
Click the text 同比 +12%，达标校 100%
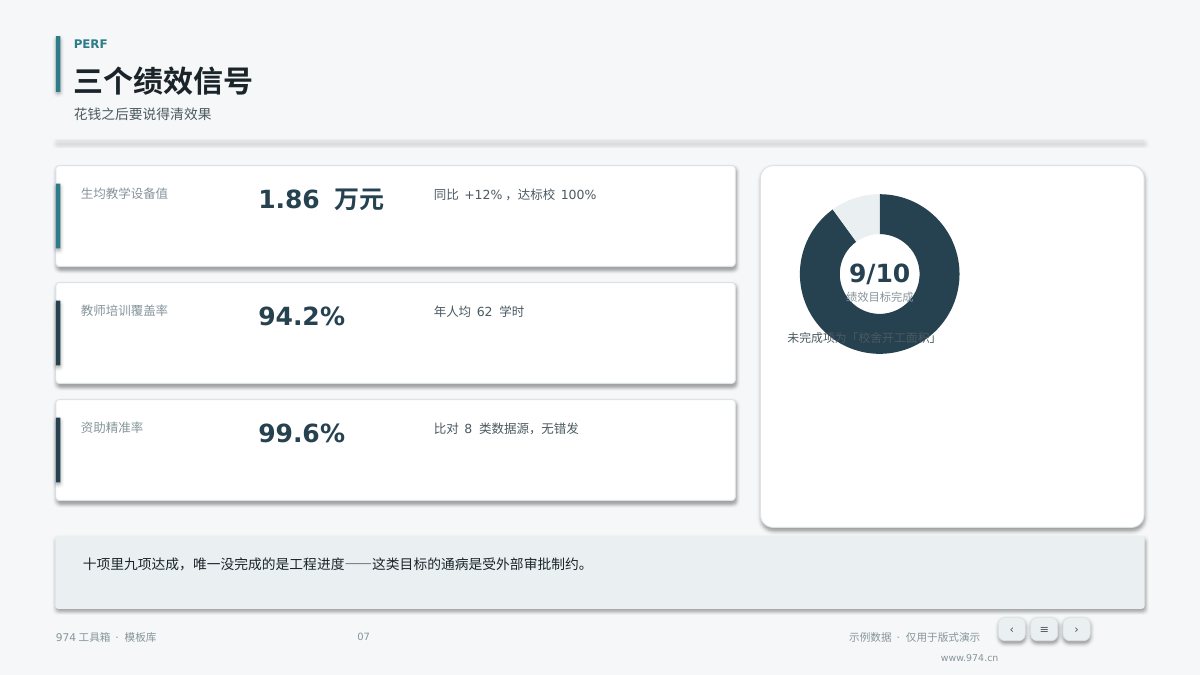point(515,195)
